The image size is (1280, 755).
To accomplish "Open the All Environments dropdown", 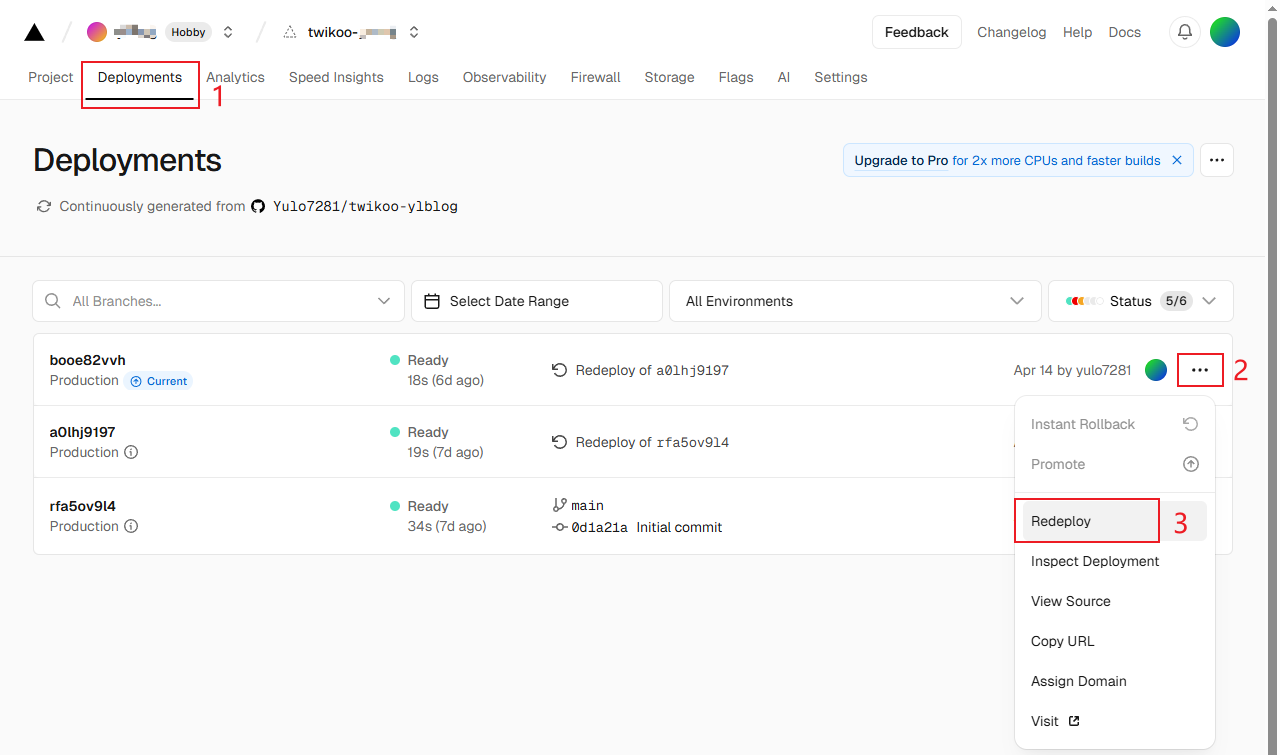I will click(1017, 301).
